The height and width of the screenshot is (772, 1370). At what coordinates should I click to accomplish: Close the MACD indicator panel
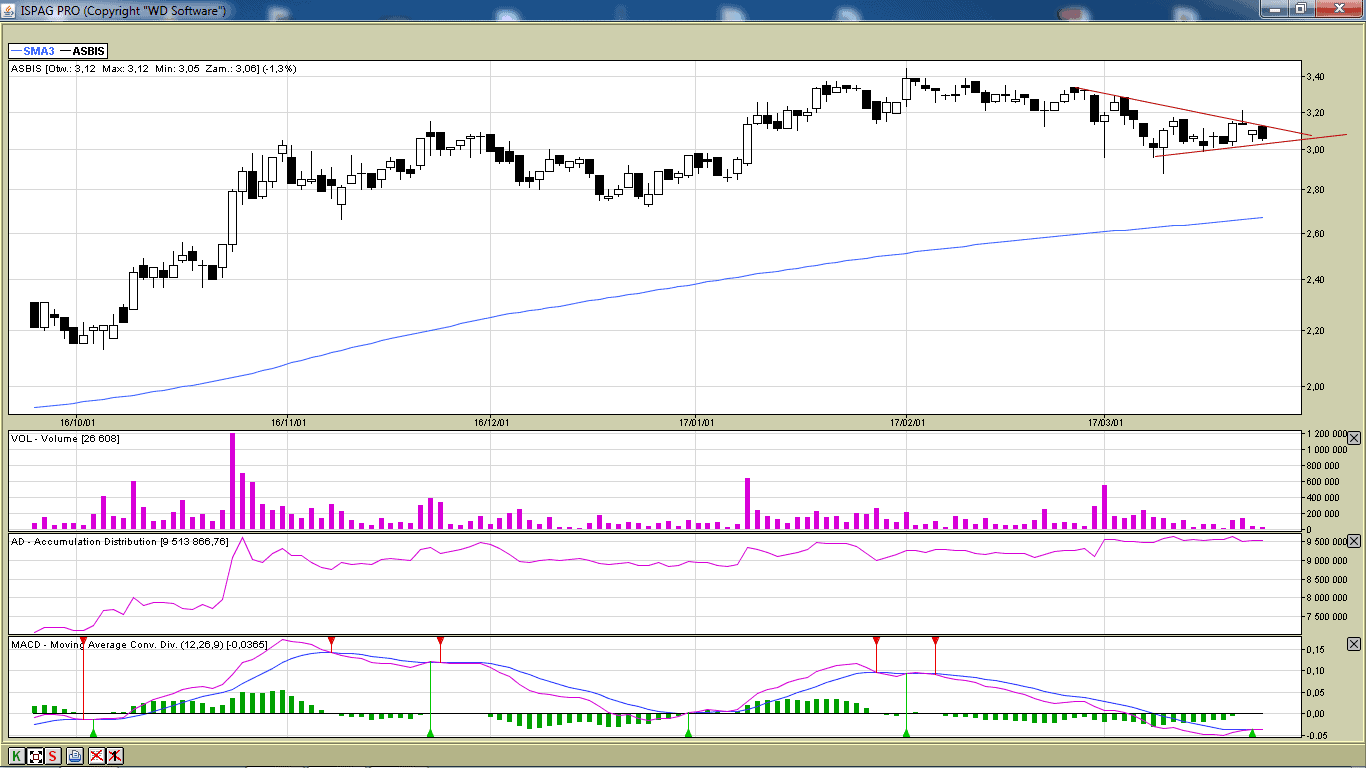coord(1354,644)
